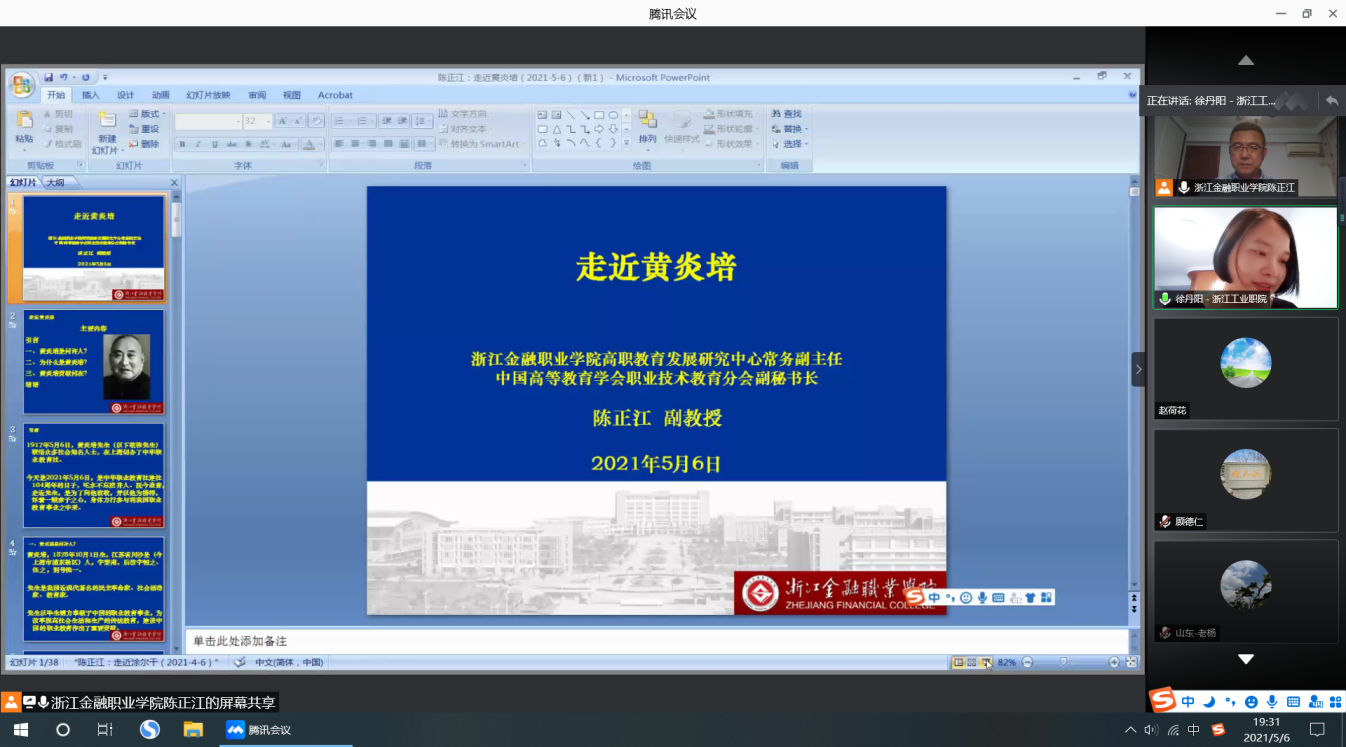Screen dimensions: 1346x747
Task: Expand the shapes gallery More arrow
Action: coord(626,144)
